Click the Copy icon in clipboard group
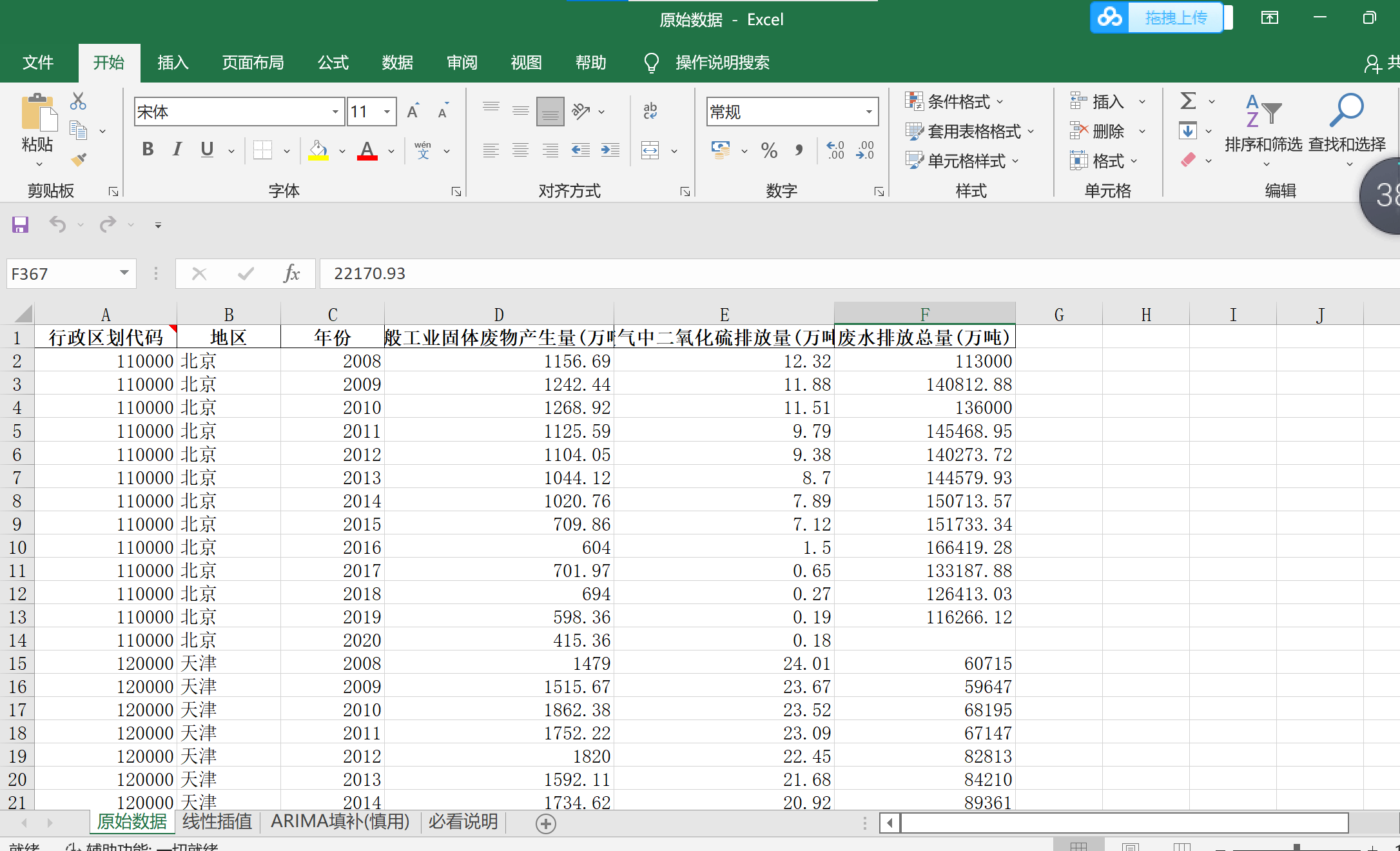Image resolution: width=1400 pixels, height=851 pixels. [x=78, y=131]
